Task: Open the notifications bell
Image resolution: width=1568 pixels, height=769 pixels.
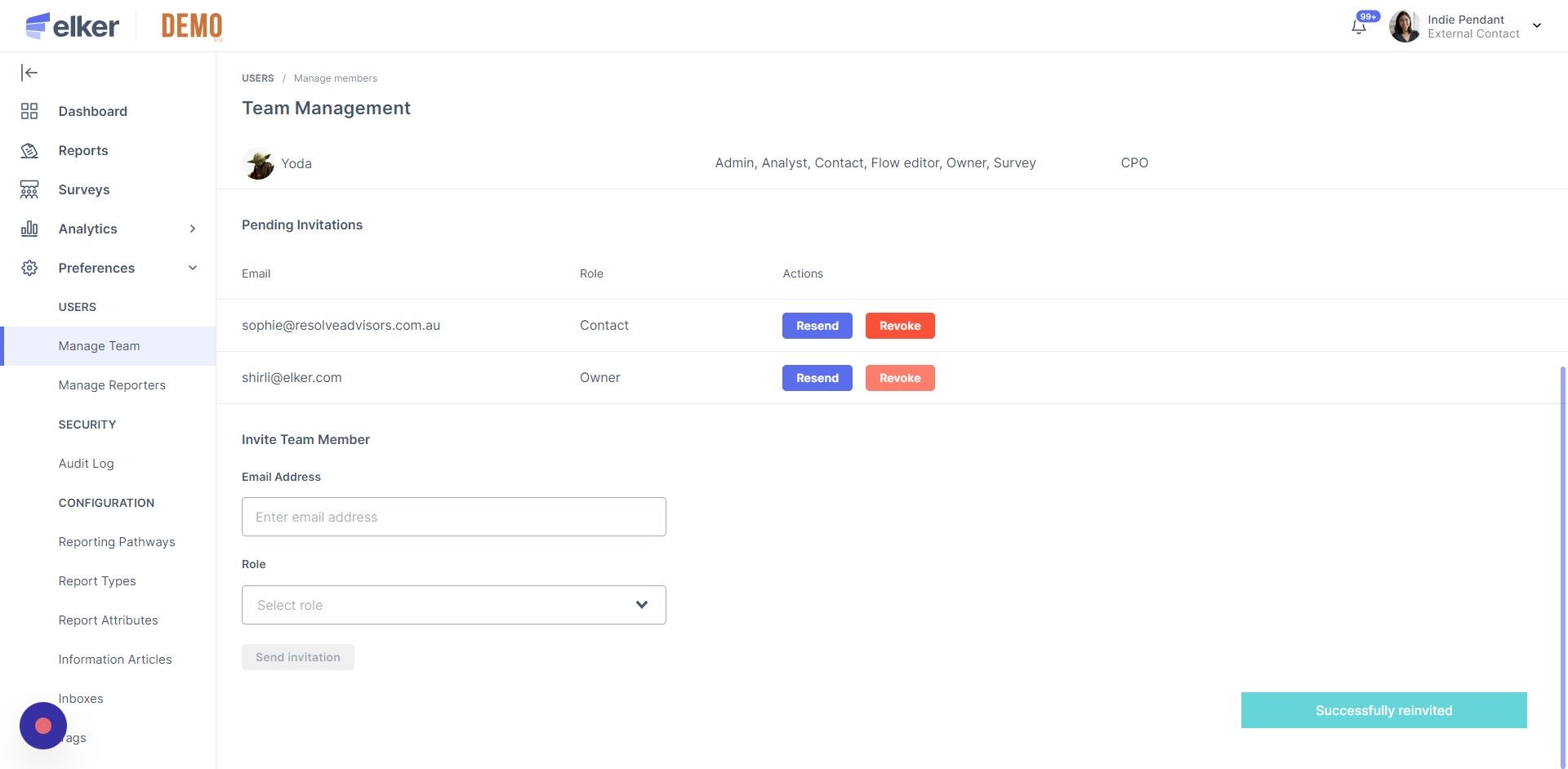Action: [1359, 26]
